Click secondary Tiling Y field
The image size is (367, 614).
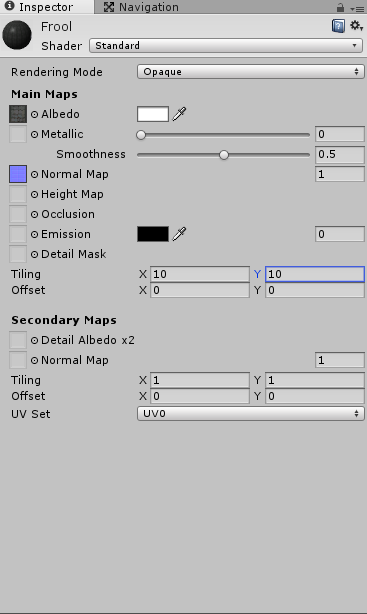(x=315, y=380)
